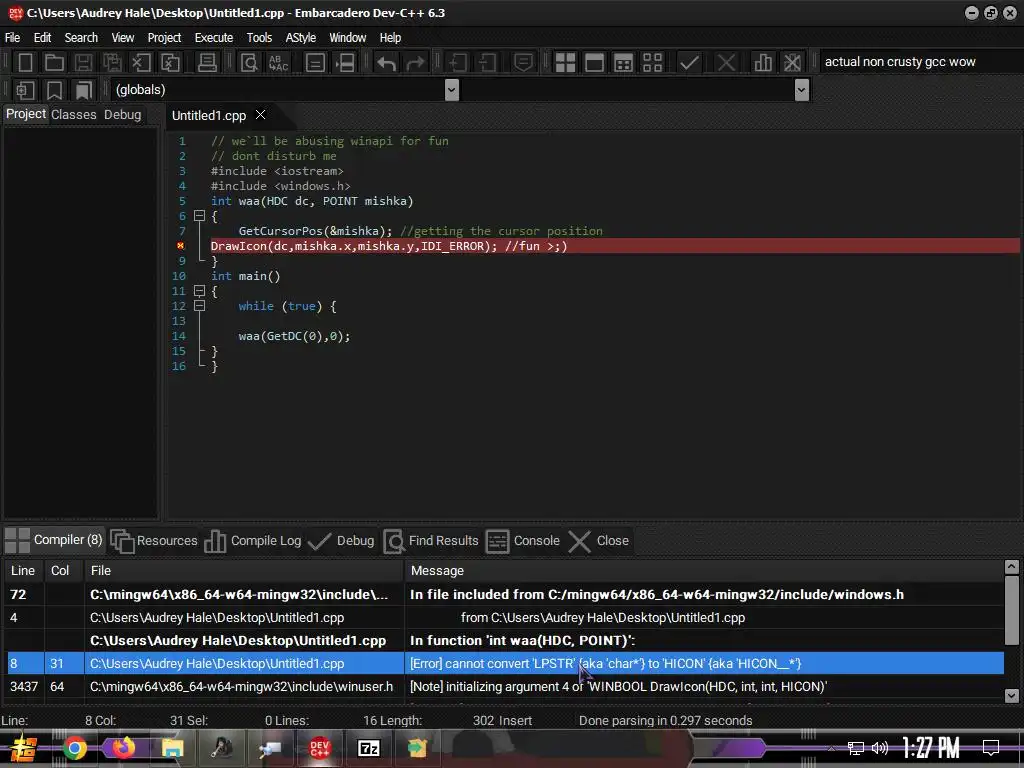Image resolution: width=1024 pixels, height=768 pixels.
Task: Open the View menu
Action: tap(122, 37)
